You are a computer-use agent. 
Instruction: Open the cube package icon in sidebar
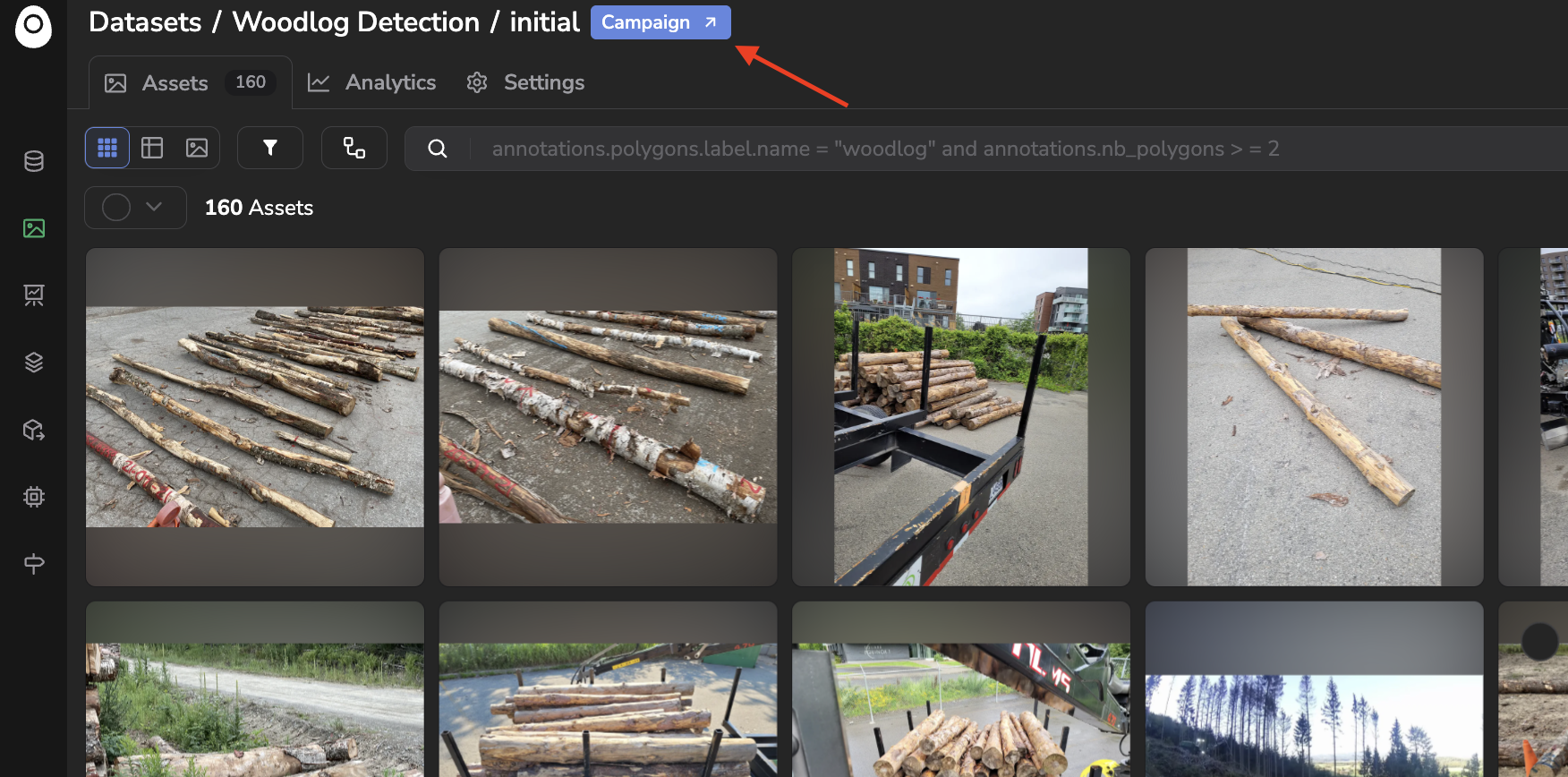(x=34, y=430)
